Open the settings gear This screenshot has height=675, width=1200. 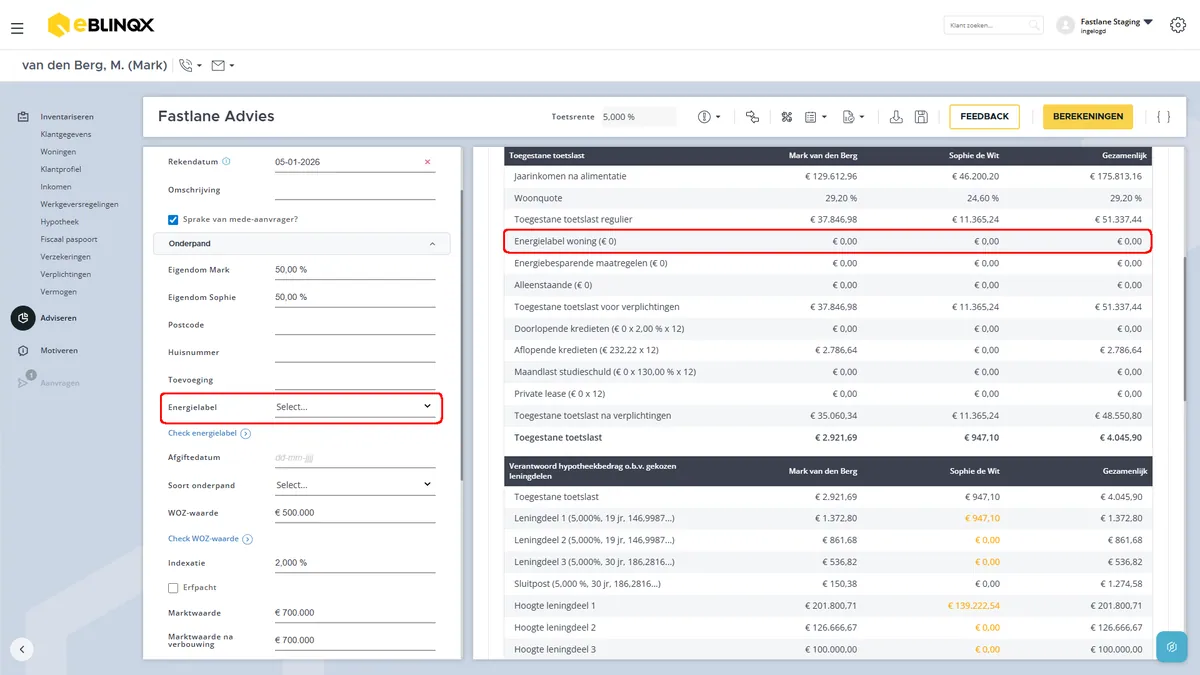[x=1178, y=26]
